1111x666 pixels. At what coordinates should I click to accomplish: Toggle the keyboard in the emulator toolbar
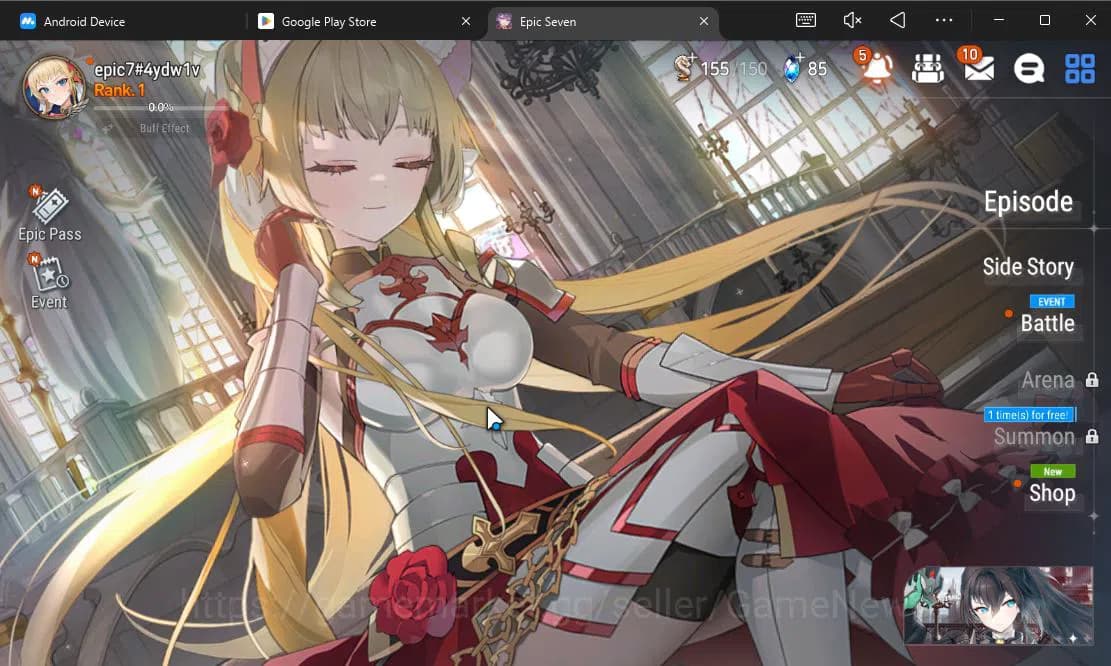[805, 20]
